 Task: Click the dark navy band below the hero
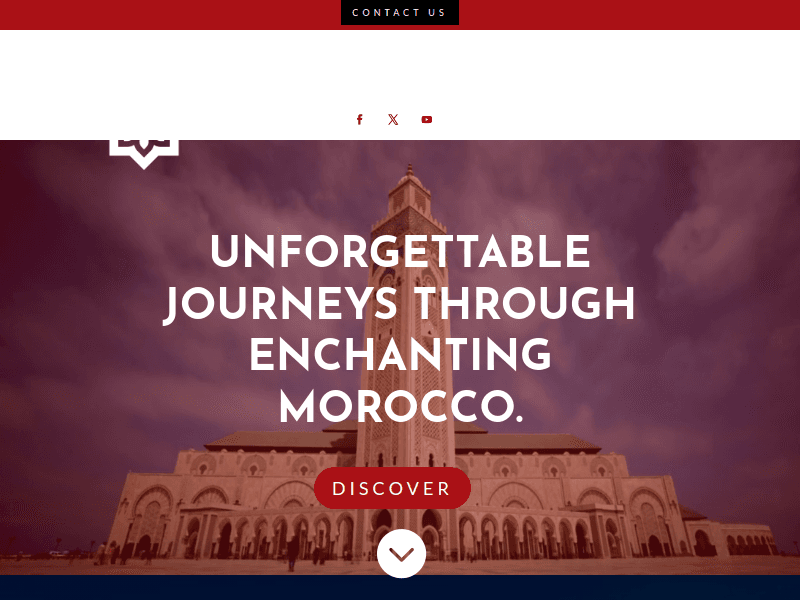click(x=400, y=588)
